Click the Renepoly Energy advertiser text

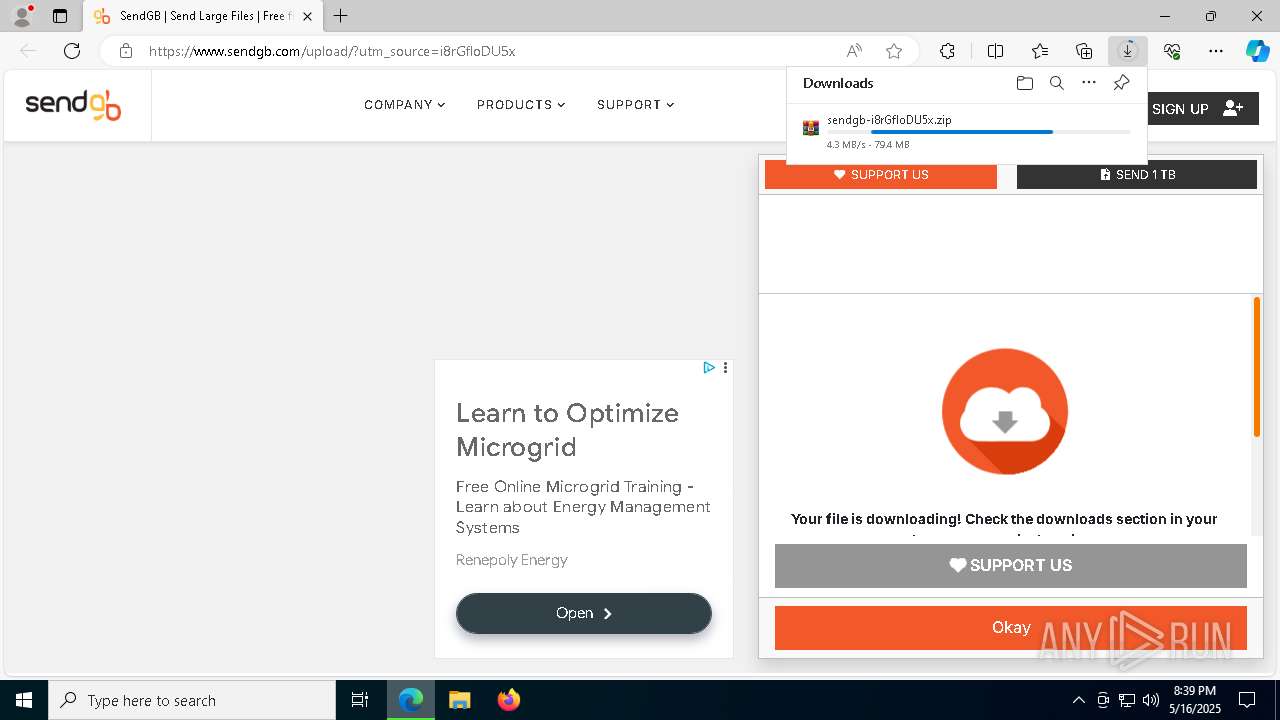point(512,560)
